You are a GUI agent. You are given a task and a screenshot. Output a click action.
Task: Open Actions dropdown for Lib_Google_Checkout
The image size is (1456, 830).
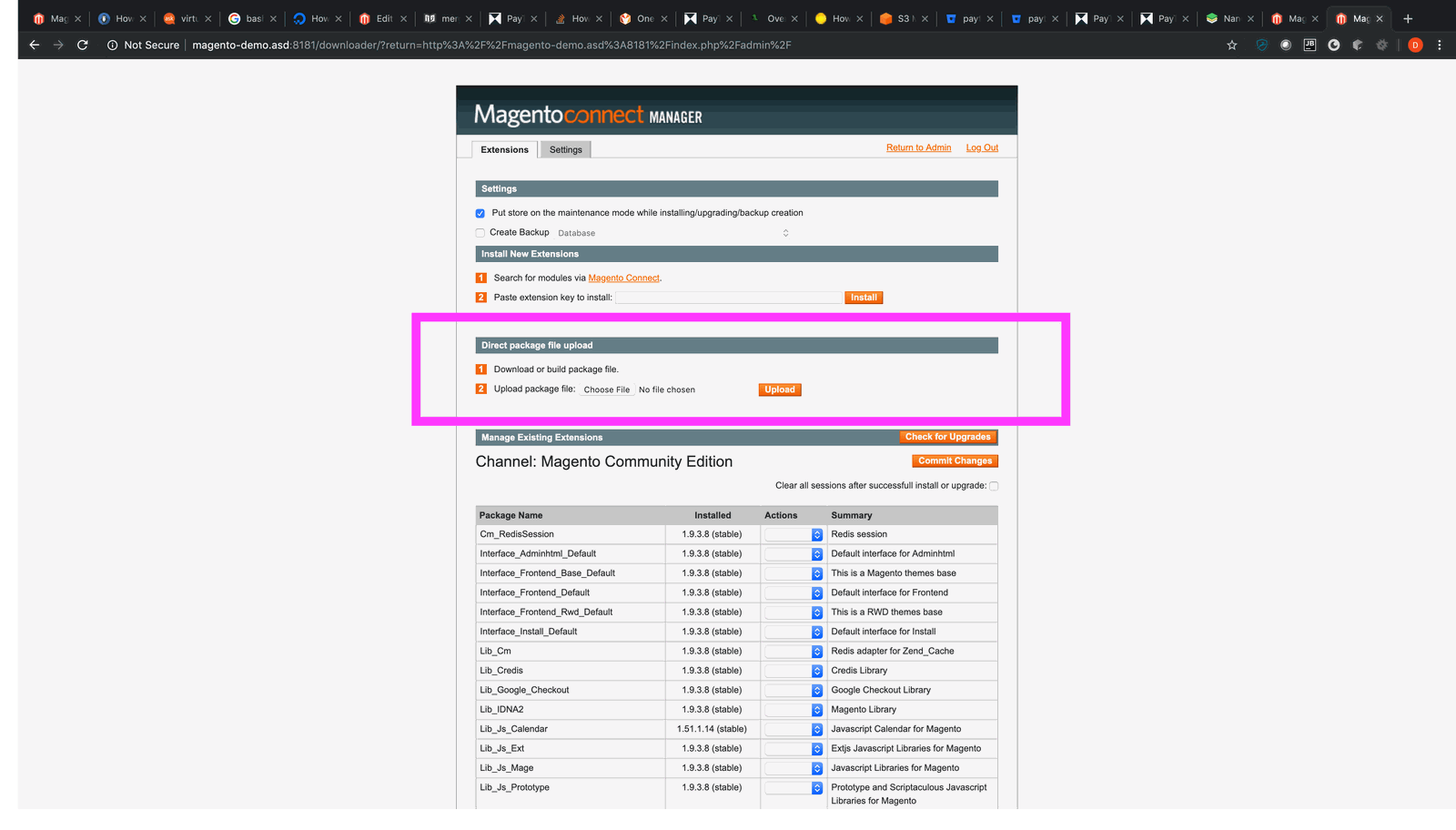794,691
